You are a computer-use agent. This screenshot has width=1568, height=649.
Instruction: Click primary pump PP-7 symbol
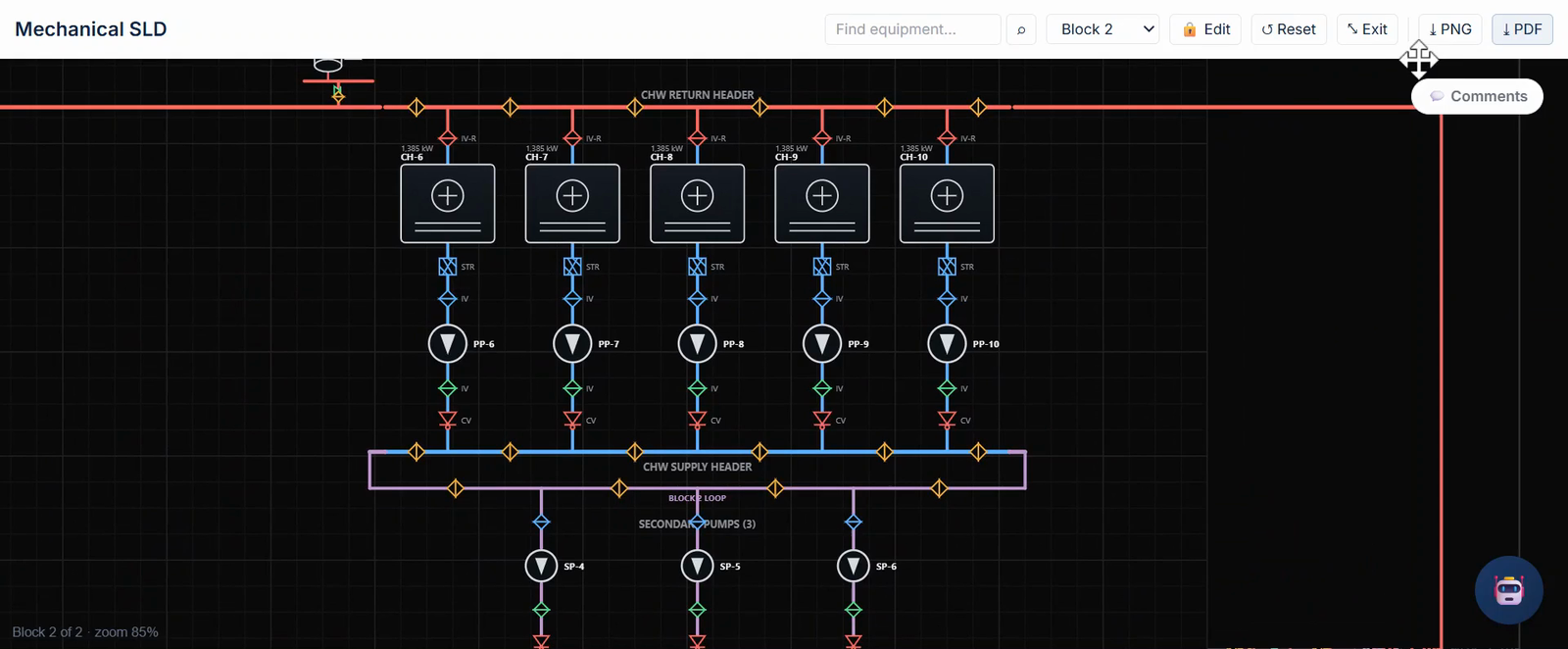tap(572, 344)
